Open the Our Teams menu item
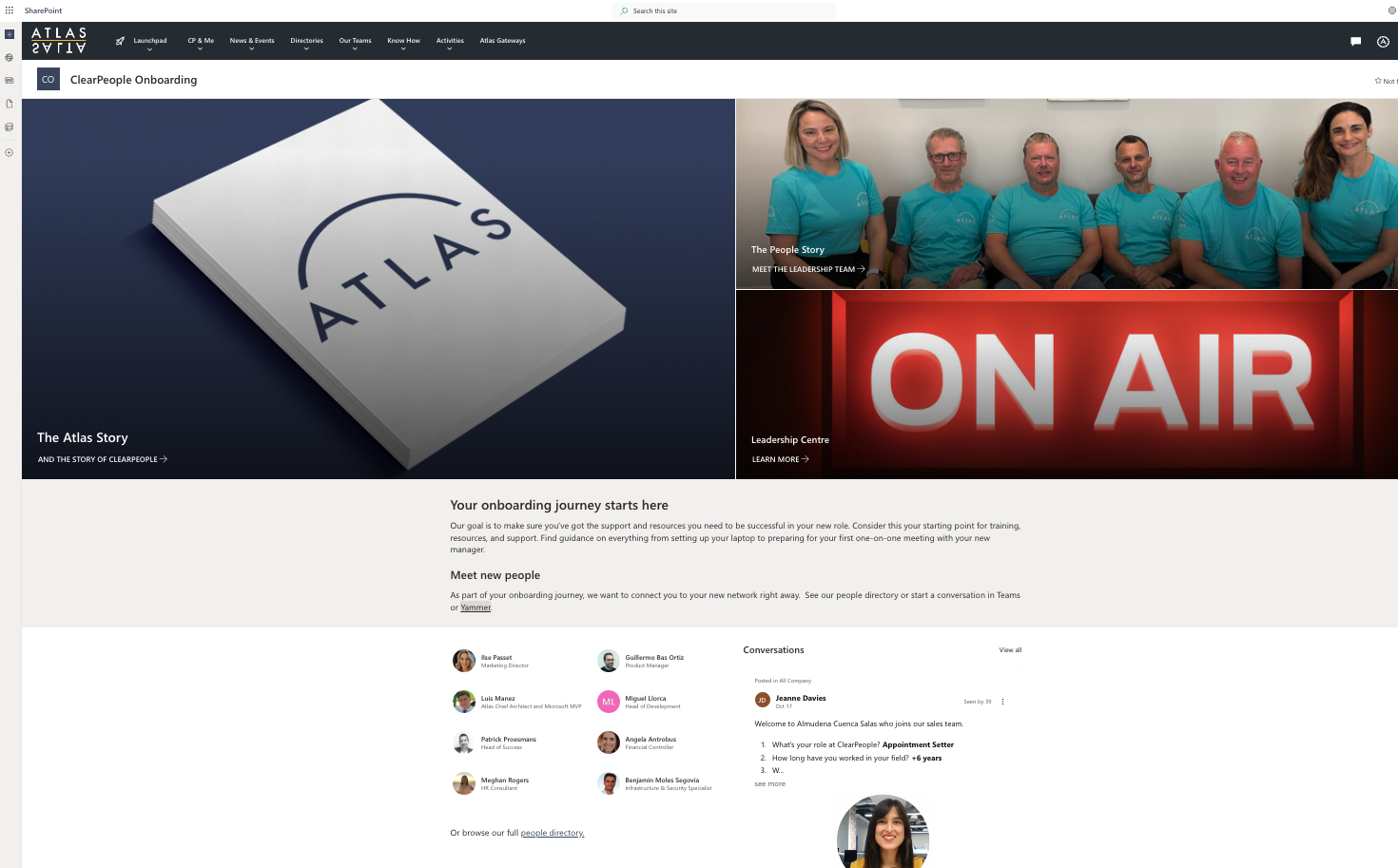The width and height of the screenshot is (1398, 868). 355,41
